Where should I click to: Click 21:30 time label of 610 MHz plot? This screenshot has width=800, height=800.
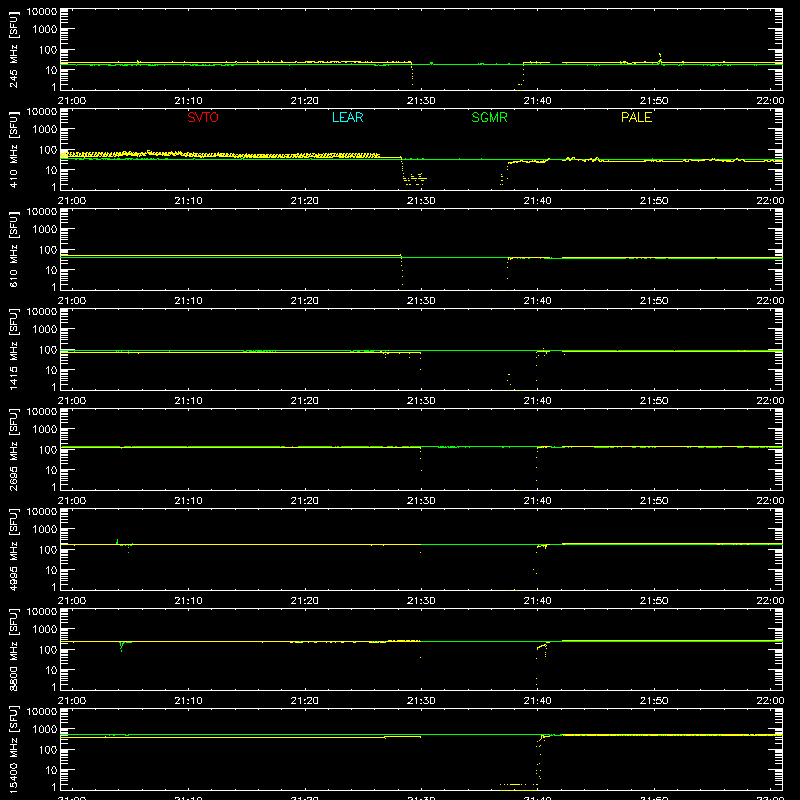(421, 301)
